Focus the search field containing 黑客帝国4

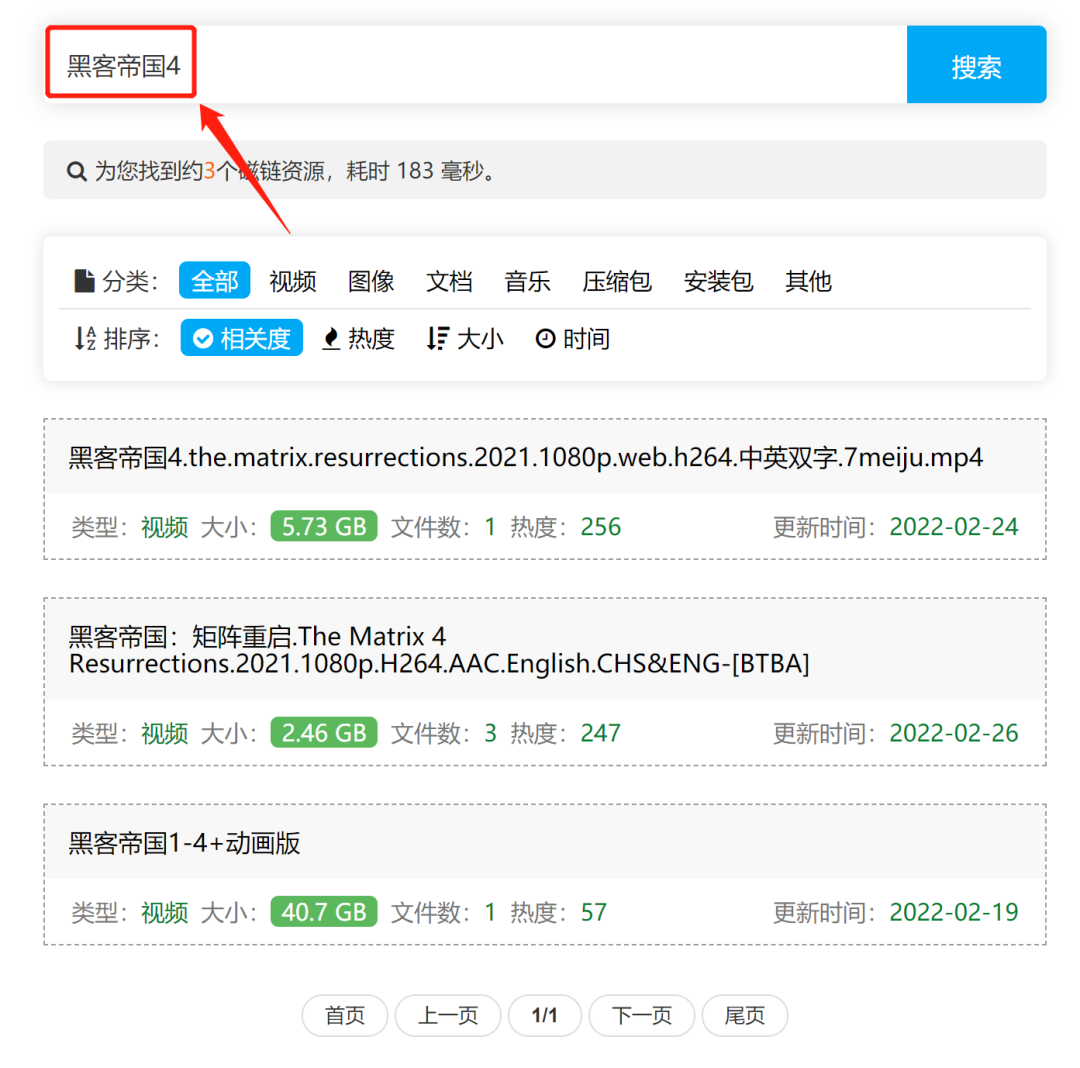pyautogui.click(x=475, y=65)
